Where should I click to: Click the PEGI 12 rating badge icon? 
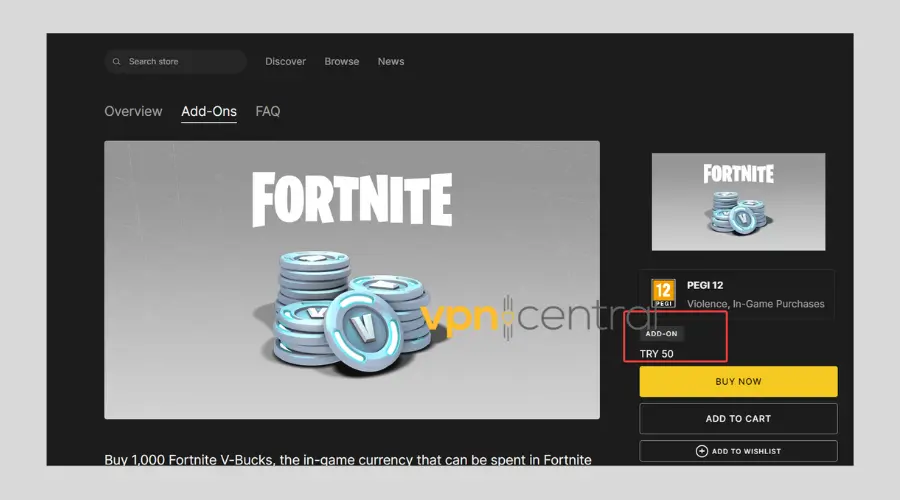(663, 293)
